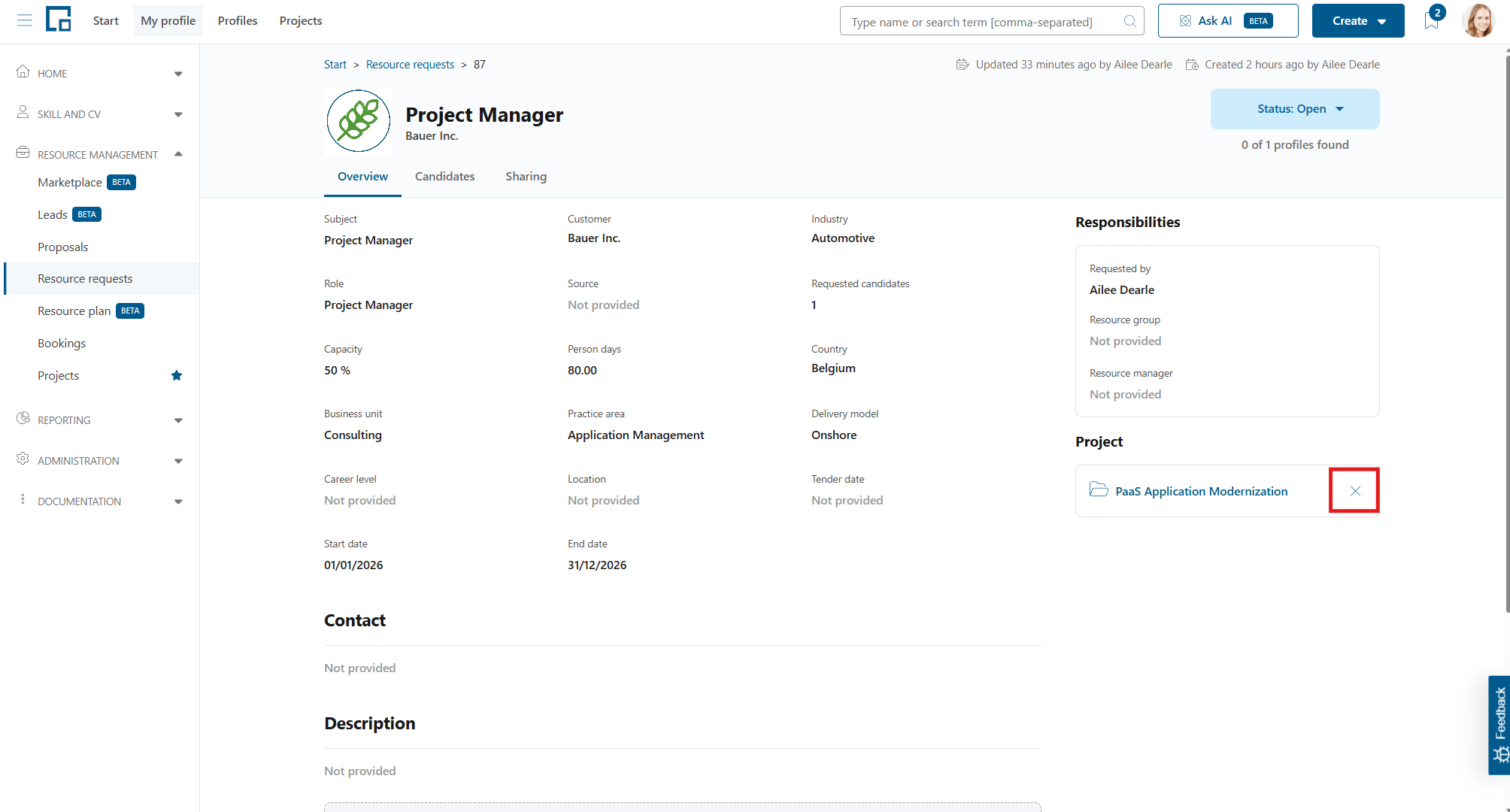
Task: Open the bookmarks icon with badge 2
Action: coord(1432,20)
